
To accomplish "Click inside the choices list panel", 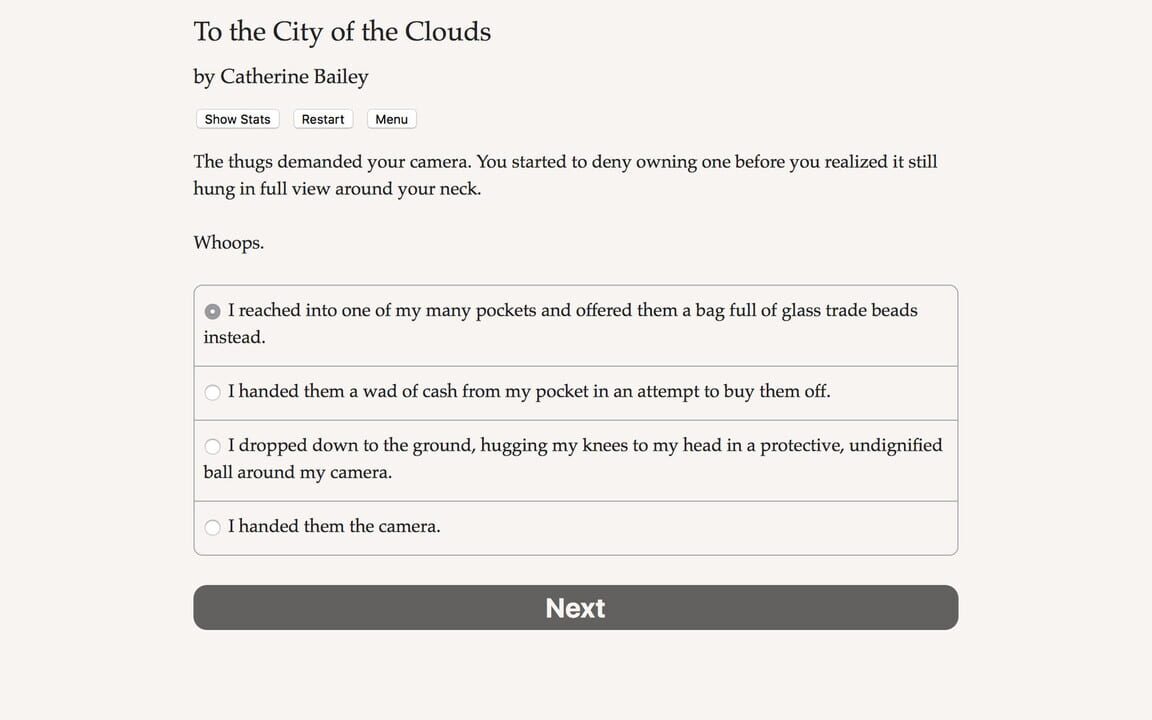I will 575,420.
